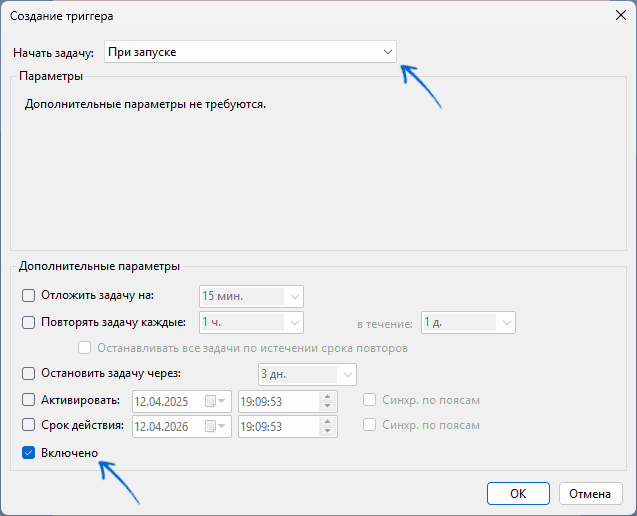Viewport: 637px width, 516px height.
Task: Expand the Начать задачу dropdown list
Action: (387, 52)
